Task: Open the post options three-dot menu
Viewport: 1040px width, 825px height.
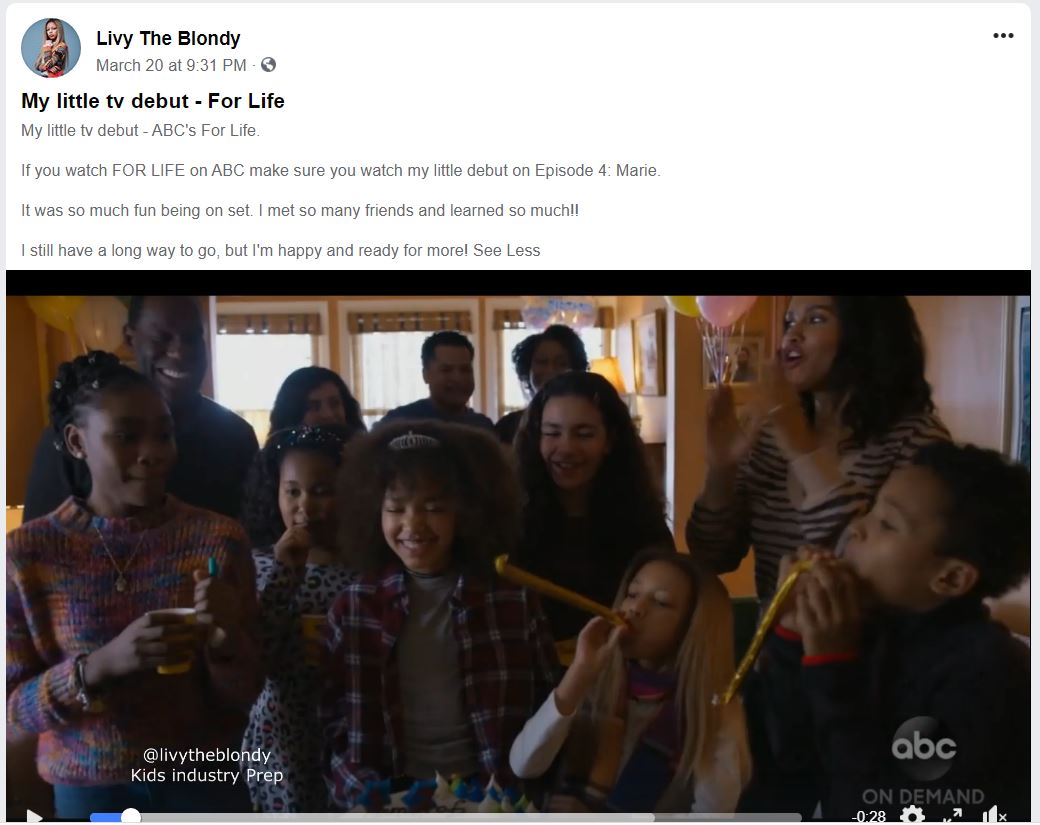Action: 1003,35
